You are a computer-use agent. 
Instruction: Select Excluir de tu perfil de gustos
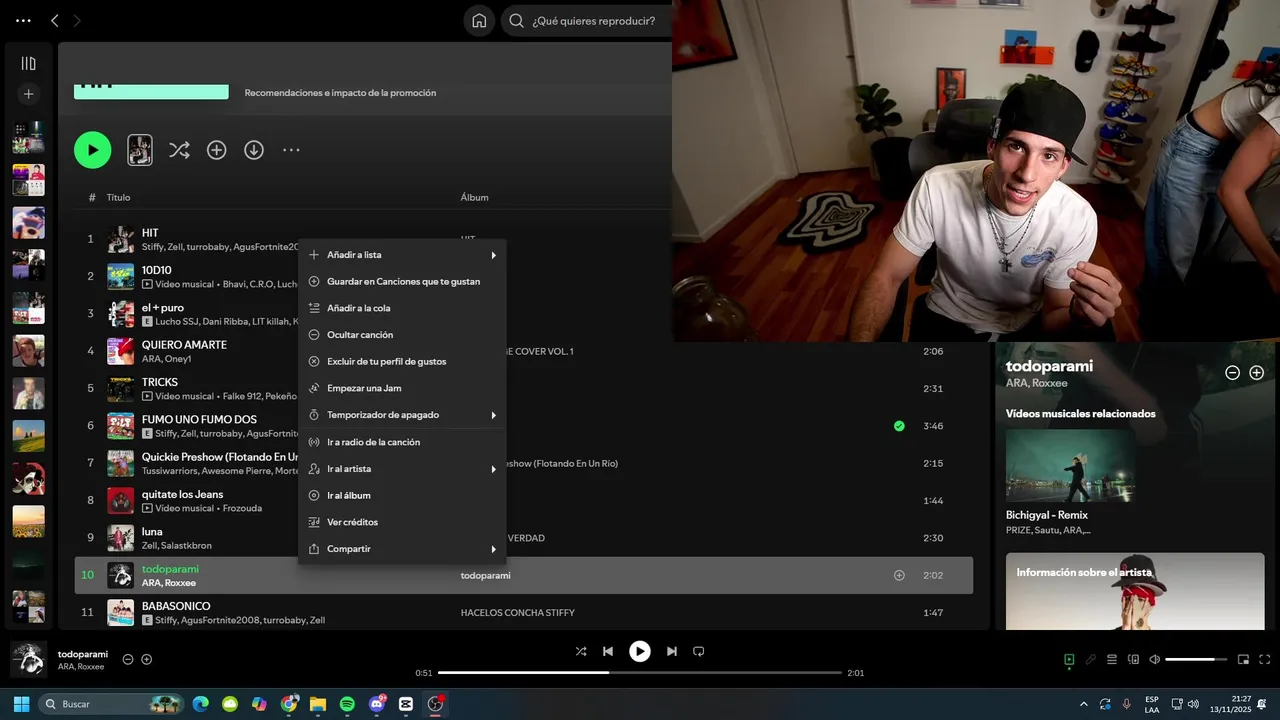tap(402, 361)
